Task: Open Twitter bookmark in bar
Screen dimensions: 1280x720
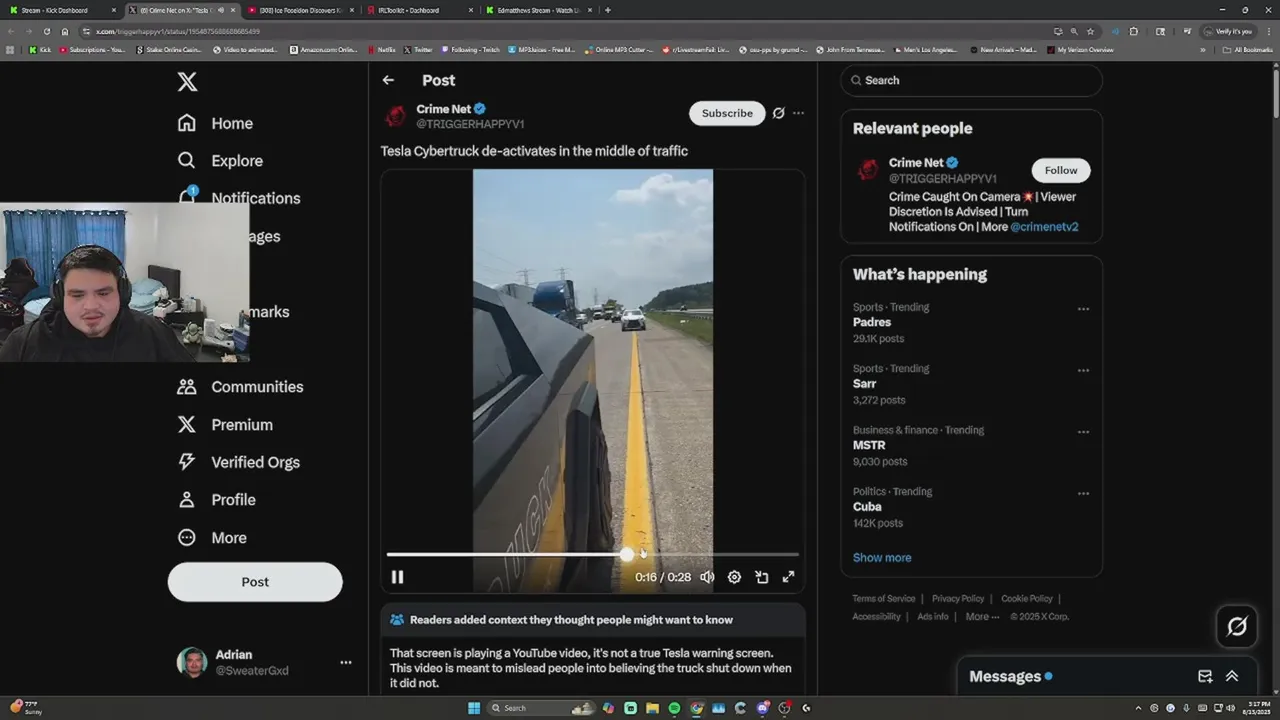Action: pos(418,49)
